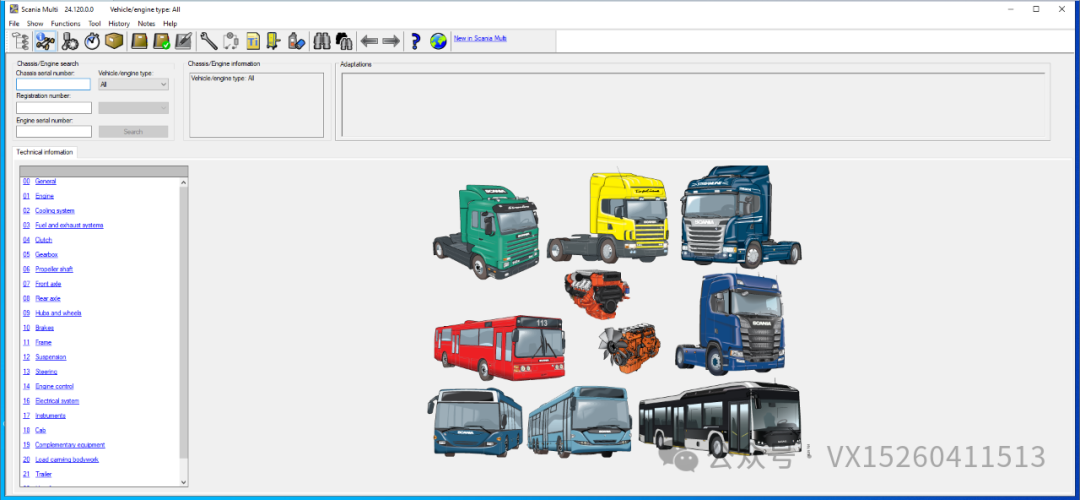1080x500 pixels.
Task: Click the wrench tool icon in toolbar
Action: [x=208, y=41]
